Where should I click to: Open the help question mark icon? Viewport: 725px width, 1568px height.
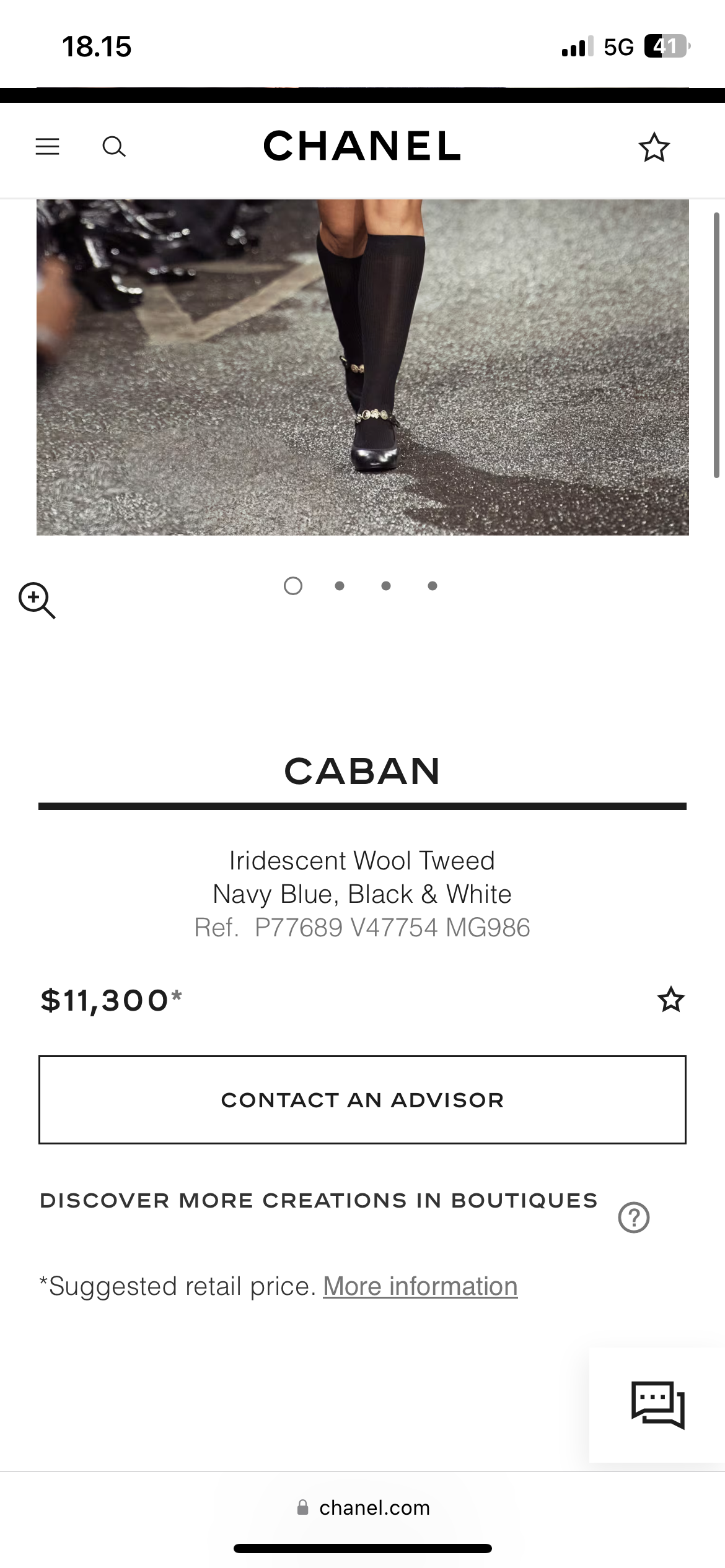pos(633,1217)
